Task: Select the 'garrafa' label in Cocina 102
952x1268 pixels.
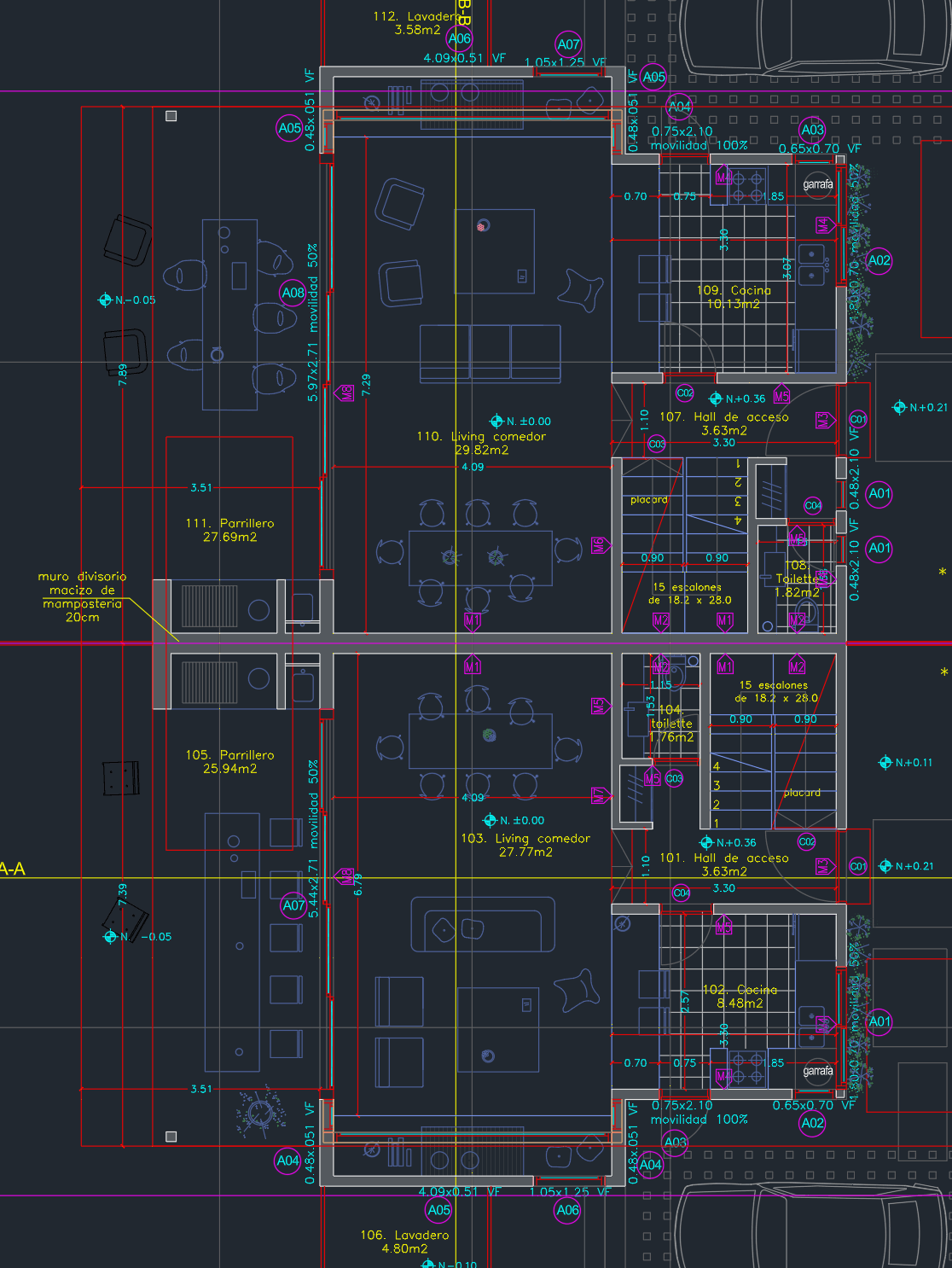Action: click(x=818, y=1071)
